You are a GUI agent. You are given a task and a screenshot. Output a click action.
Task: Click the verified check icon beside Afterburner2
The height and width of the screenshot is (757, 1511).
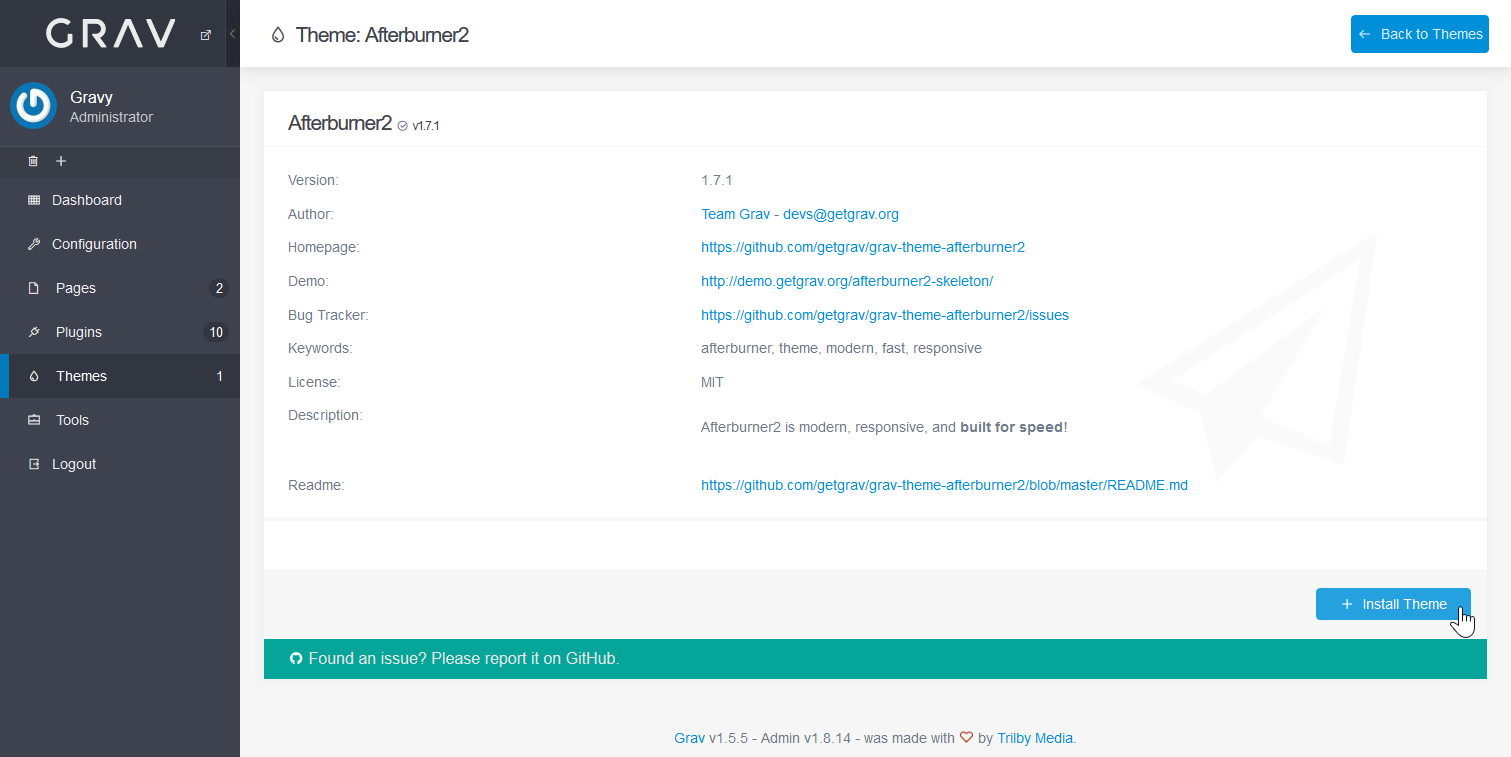[402, 126]
